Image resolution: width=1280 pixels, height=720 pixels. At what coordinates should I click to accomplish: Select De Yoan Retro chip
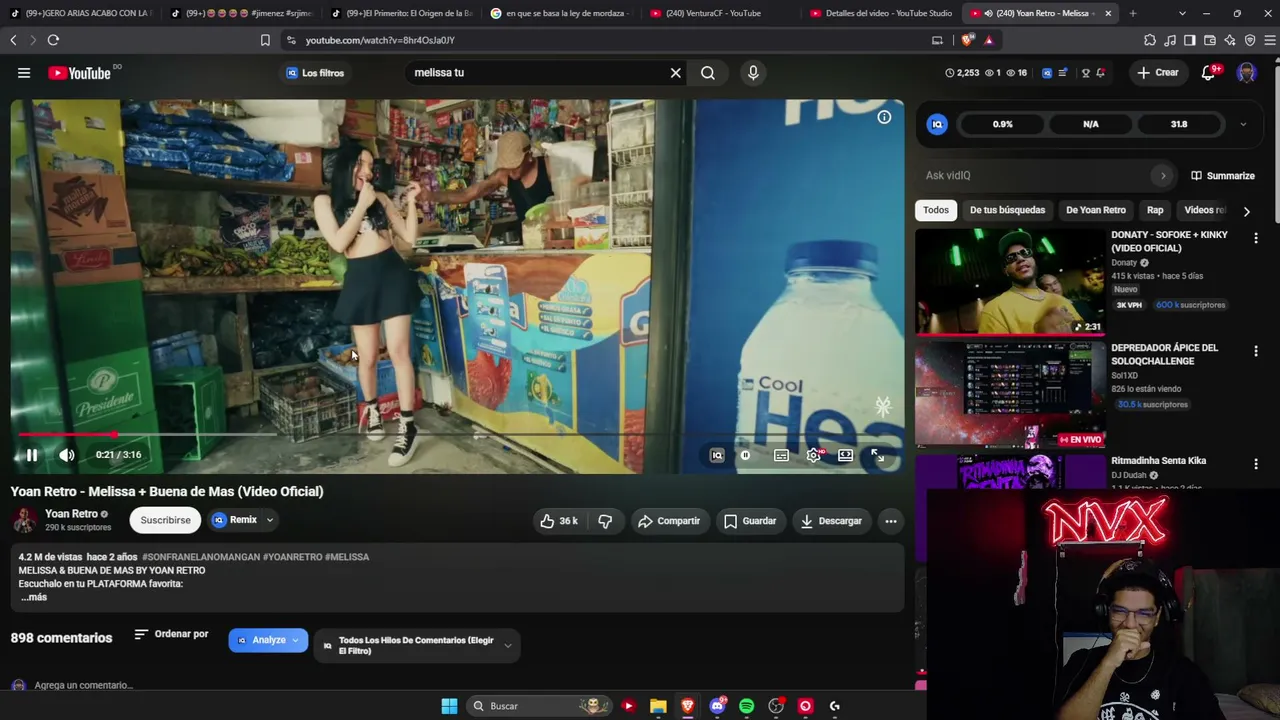[1096, 210]
